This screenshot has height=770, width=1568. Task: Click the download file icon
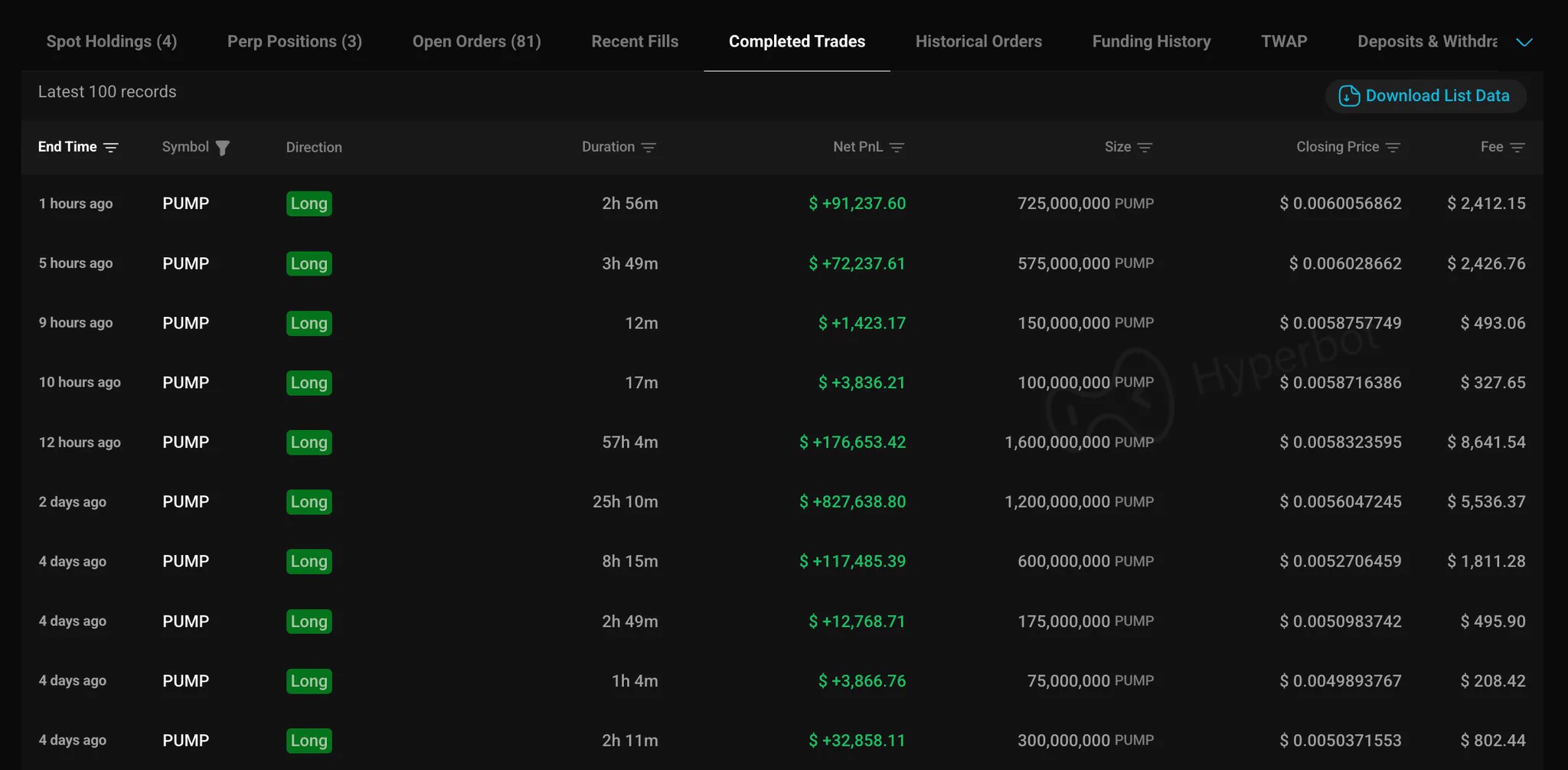click(1349, 96)
